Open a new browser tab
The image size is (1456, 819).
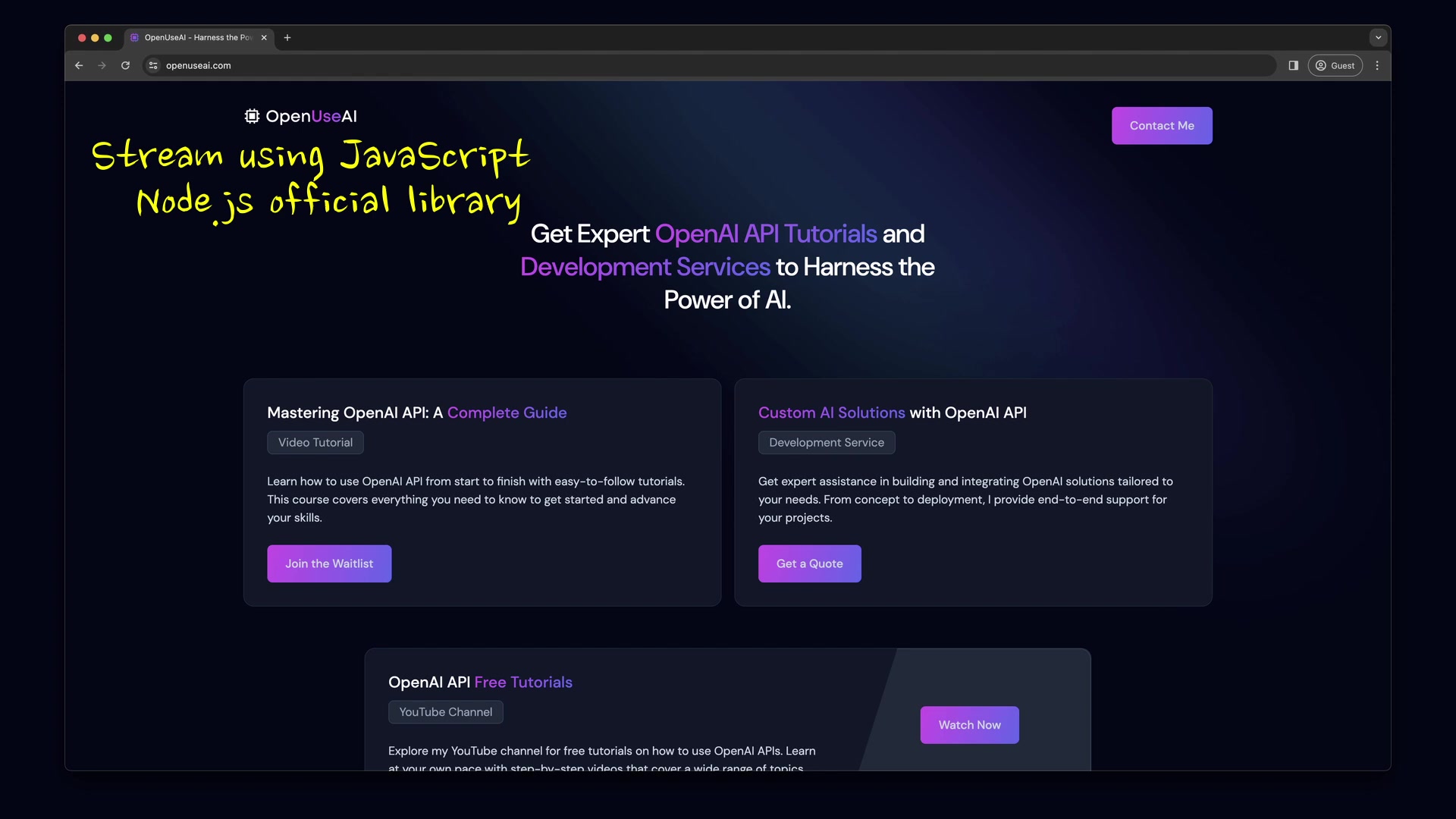coord(287,37)
